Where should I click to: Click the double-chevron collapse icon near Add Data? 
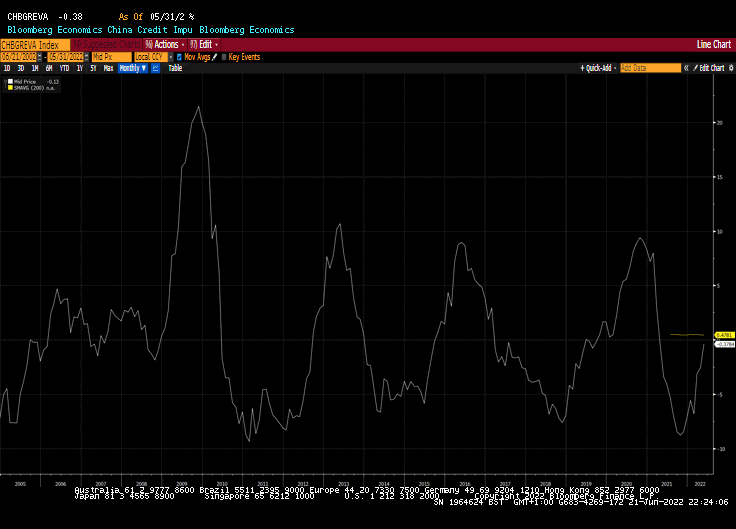click(687, 68)
